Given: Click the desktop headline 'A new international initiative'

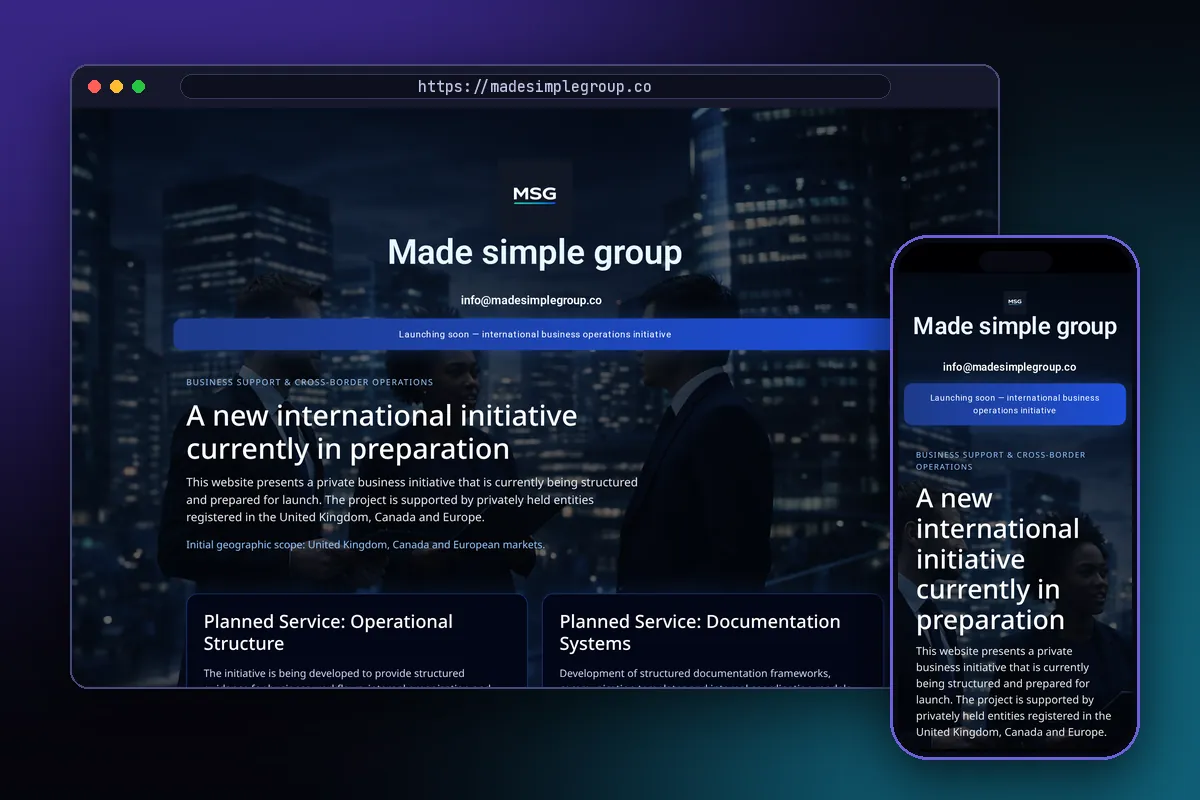Looking at the screenshot, I should [382, 431].
